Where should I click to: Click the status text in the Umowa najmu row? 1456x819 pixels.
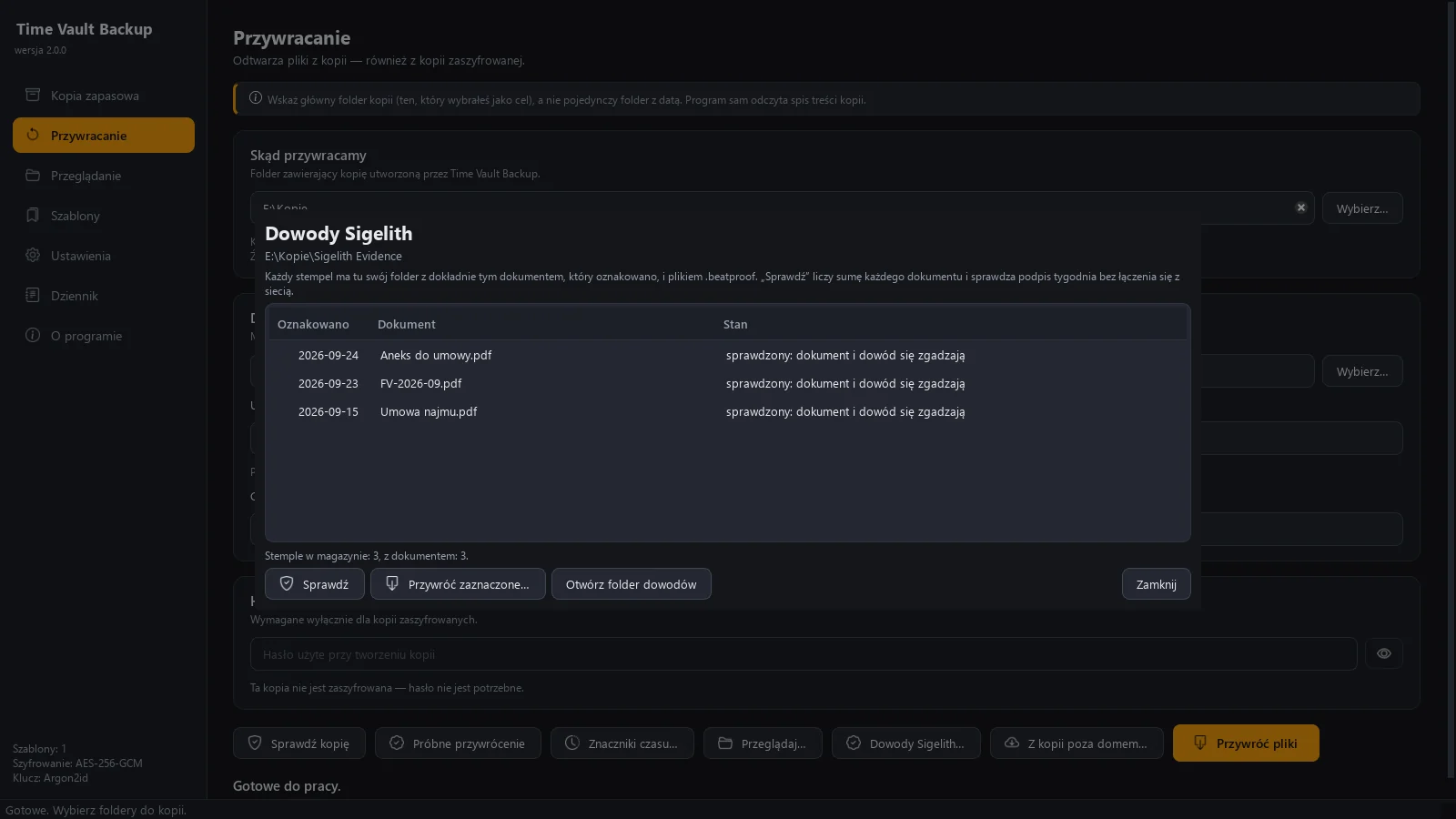845,412
